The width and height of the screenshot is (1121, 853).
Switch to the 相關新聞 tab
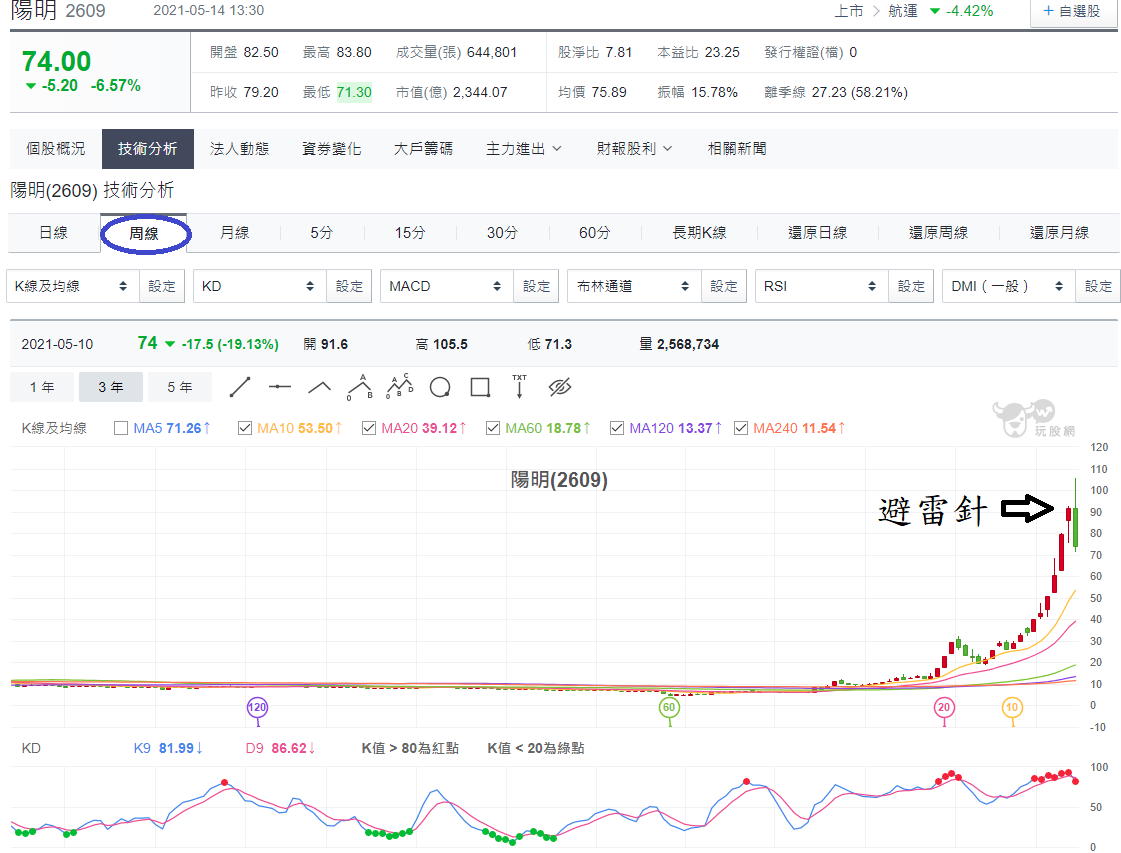737,149
